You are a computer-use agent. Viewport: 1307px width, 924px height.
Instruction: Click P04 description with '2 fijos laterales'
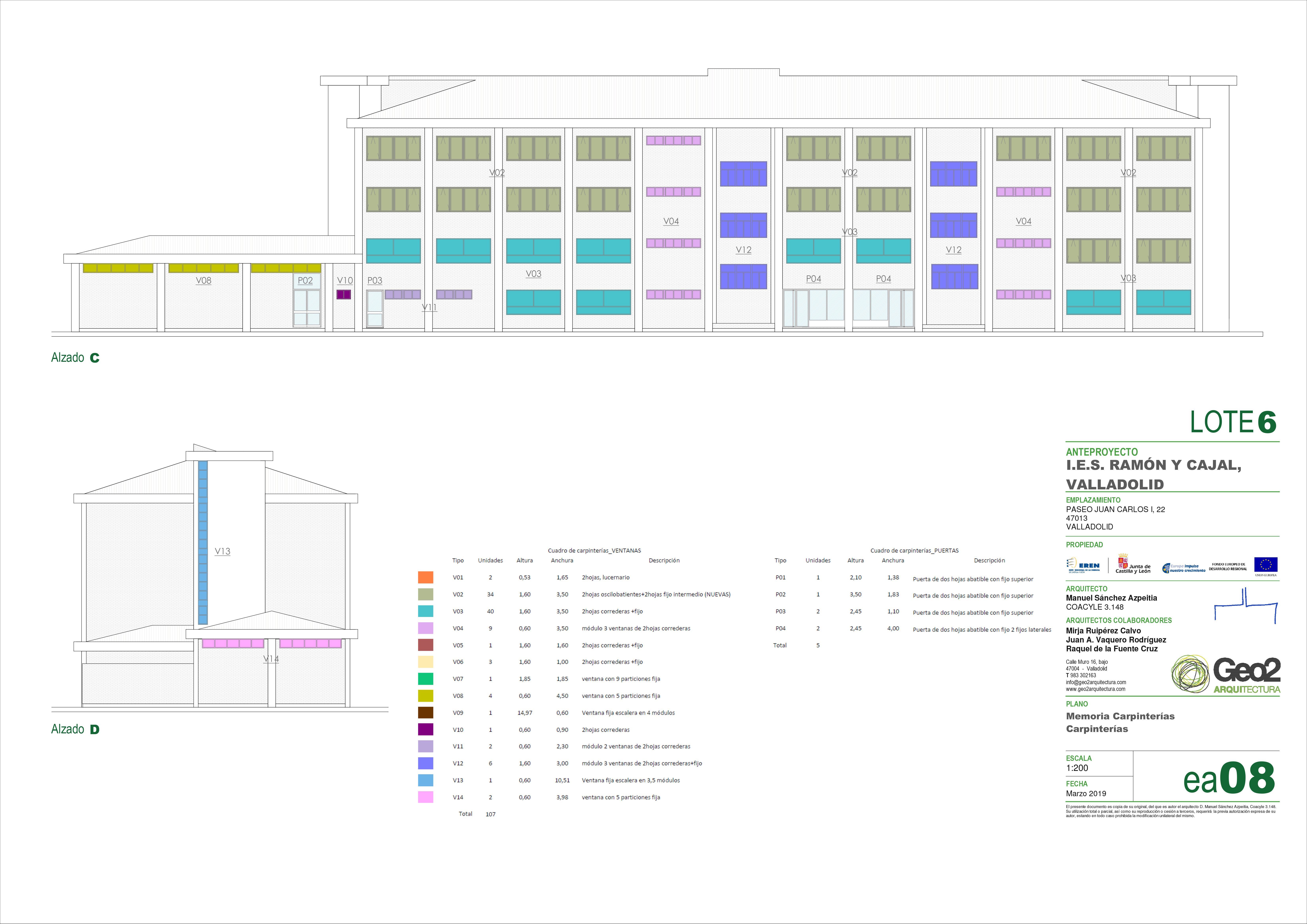[982, 630]
